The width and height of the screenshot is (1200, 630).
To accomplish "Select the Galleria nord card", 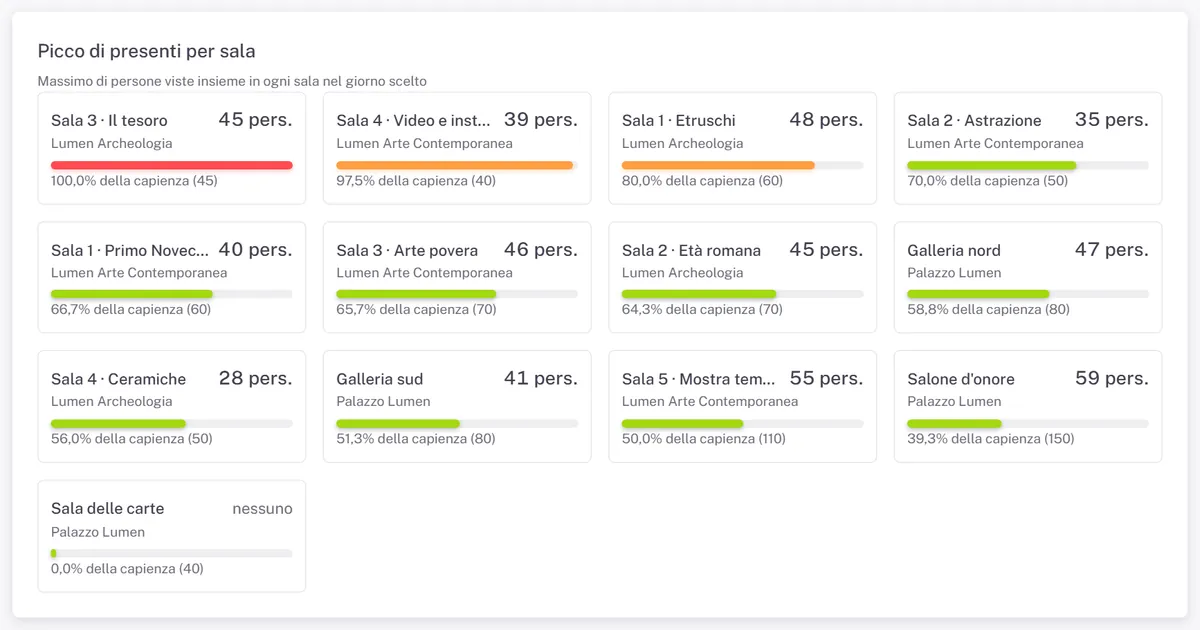I will pyautogui.click(x=1028, y=277).
